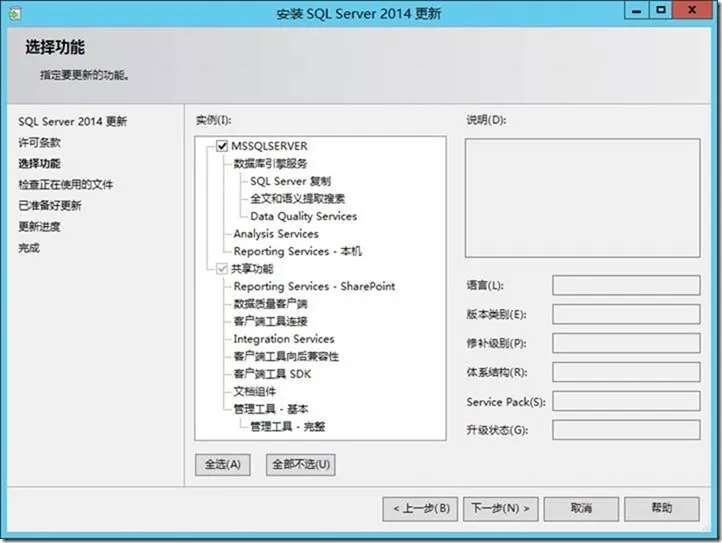Click the 实例(I) label
Viewport: 722px width, 543px height.
pos(214,120)
